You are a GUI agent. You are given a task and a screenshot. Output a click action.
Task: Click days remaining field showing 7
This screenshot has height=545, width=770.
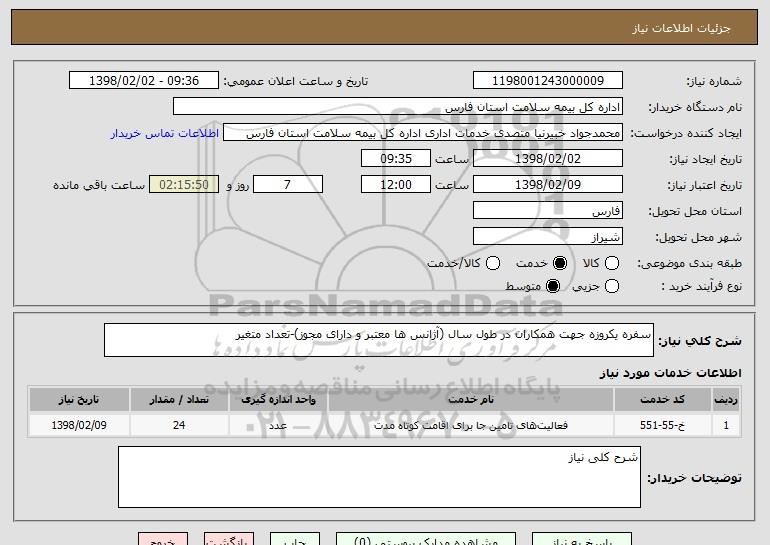tap(288, 185)
